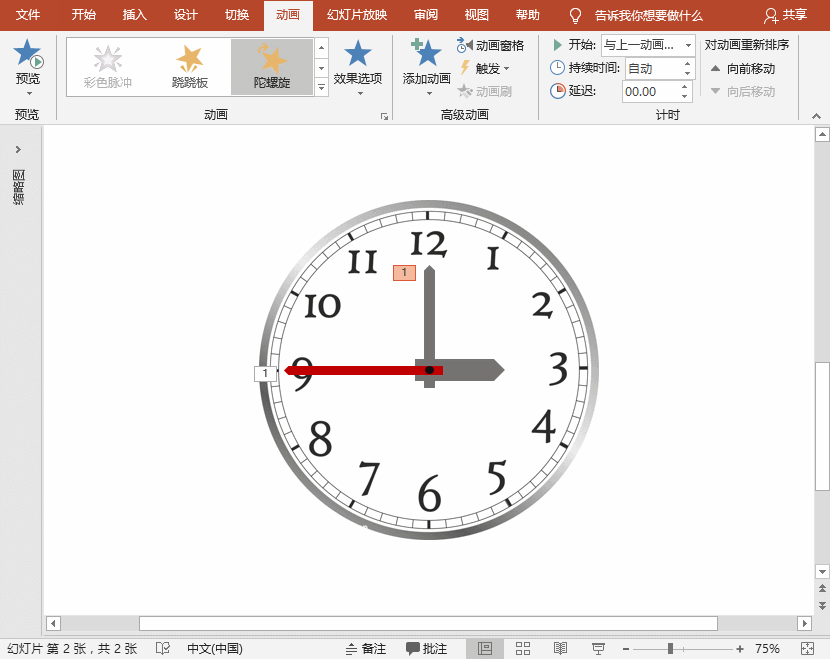Click the zoom slider handle
Screen dimensions: 830x659
[x=670, y=648]
